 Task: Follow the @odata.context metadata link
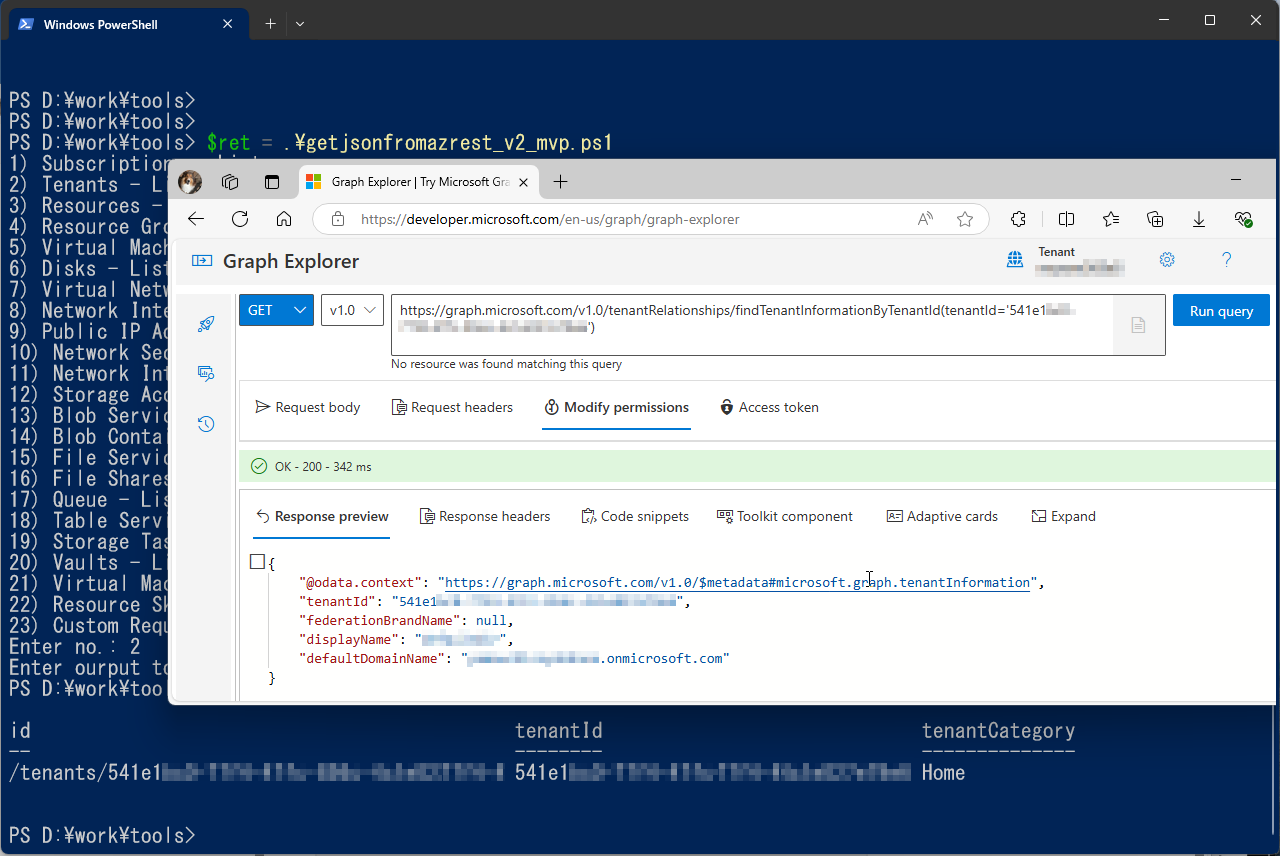[737, 582]
